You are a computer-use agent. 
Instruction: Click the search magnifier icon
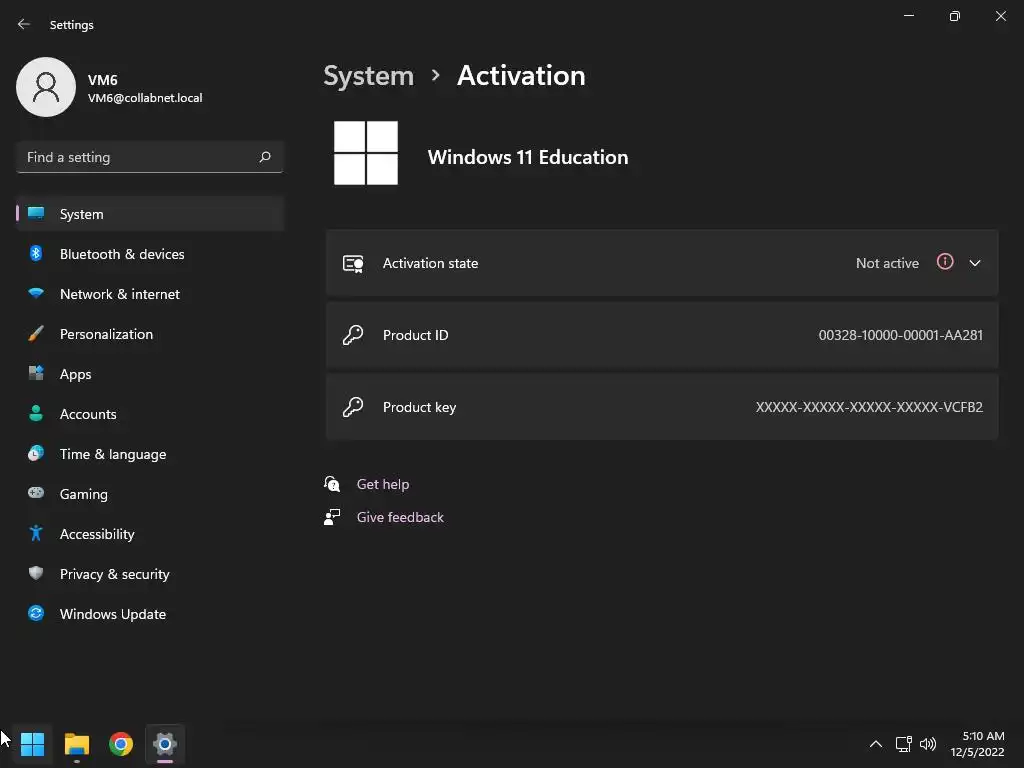264,157
